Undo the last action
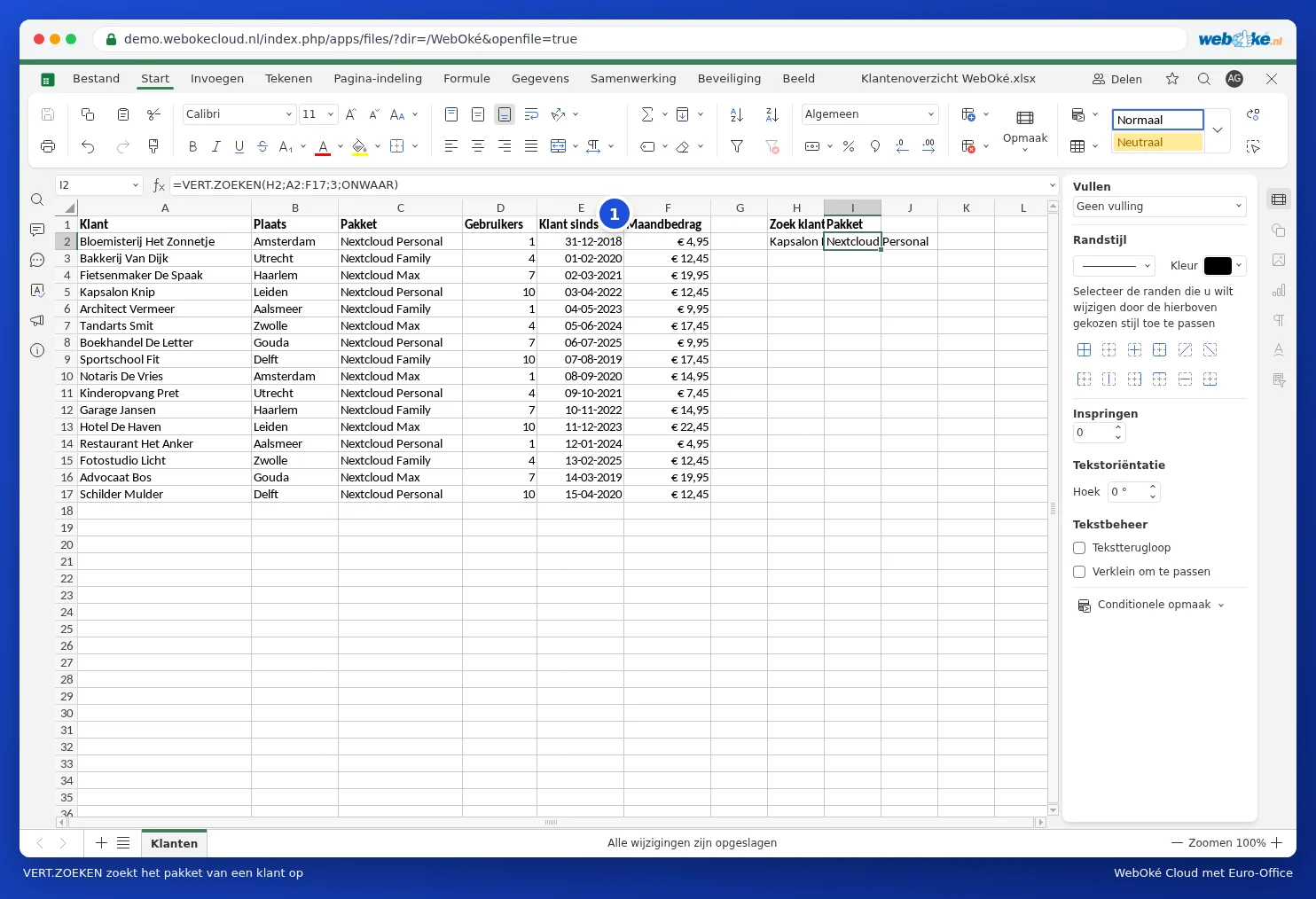Image resolution: width=1316 pixels, height=899 pixels. click(x=88, y=146)
